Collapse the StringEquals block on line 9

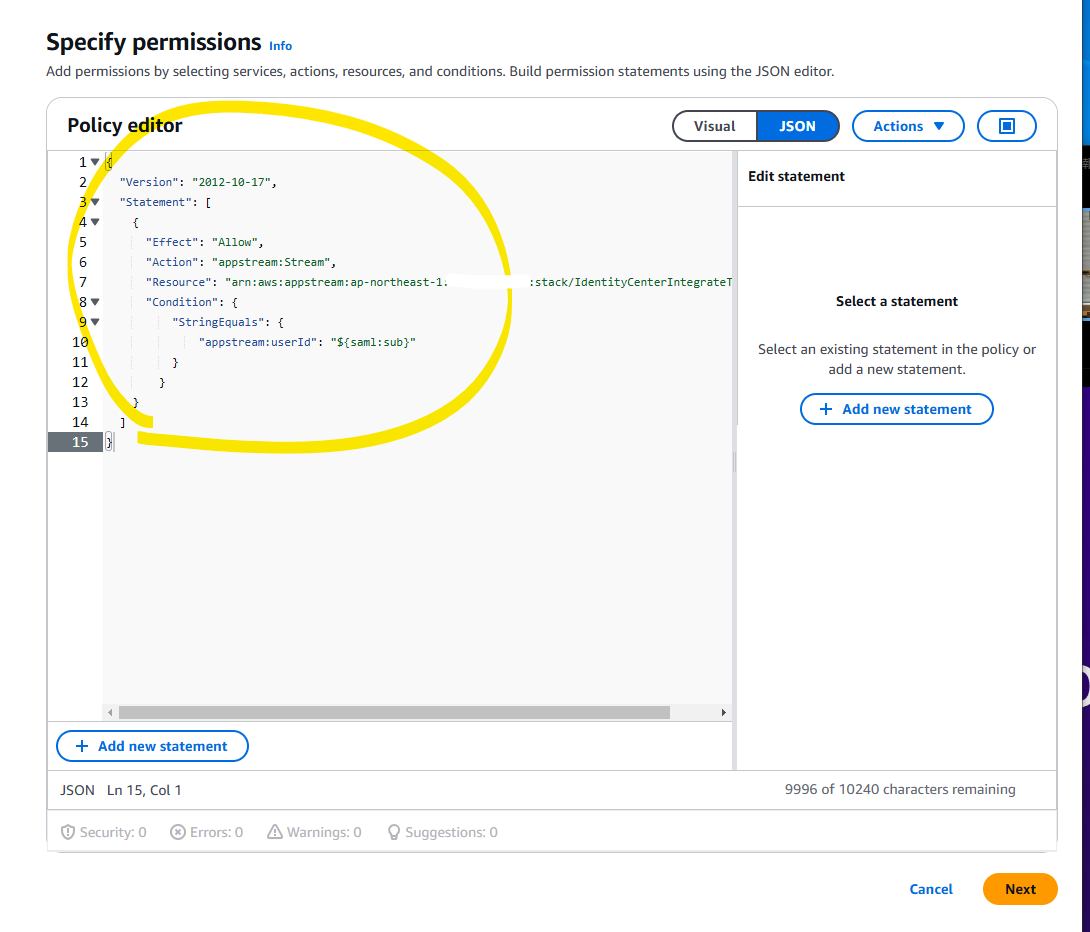coord(95,322)
